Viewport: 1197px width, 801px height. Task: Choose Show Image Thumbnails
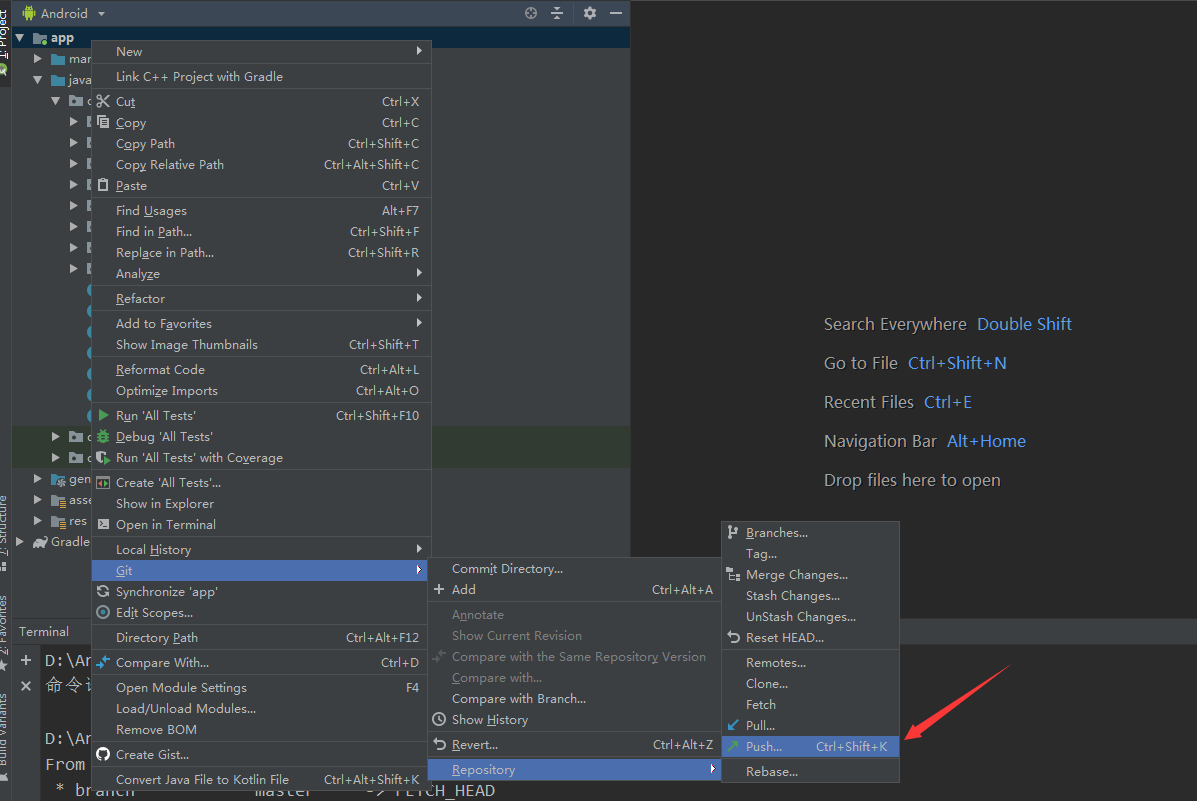(x=261, y=344)
